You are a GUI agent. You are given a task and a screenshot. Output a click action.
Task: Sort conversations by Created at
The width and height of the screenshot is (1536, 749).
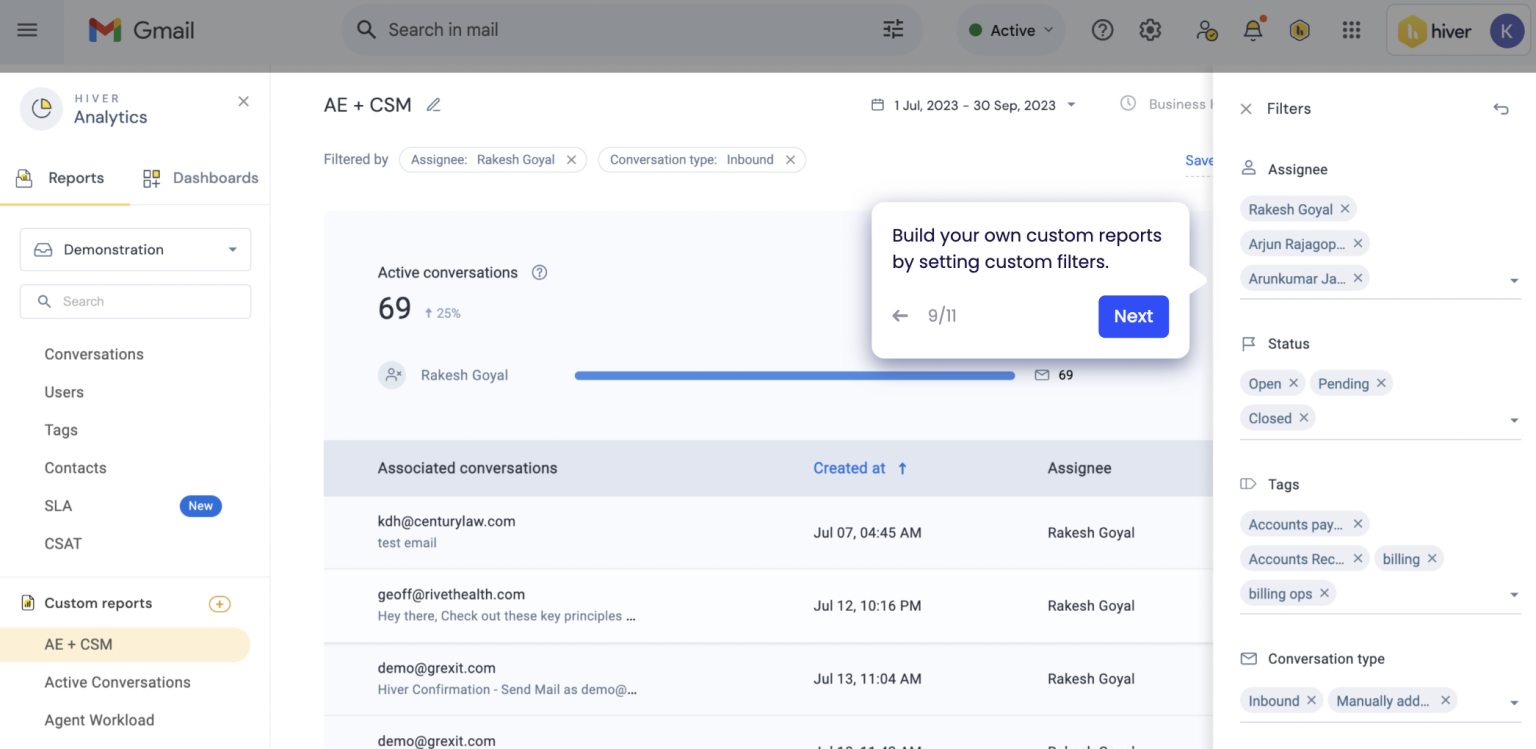pos(860,467)
